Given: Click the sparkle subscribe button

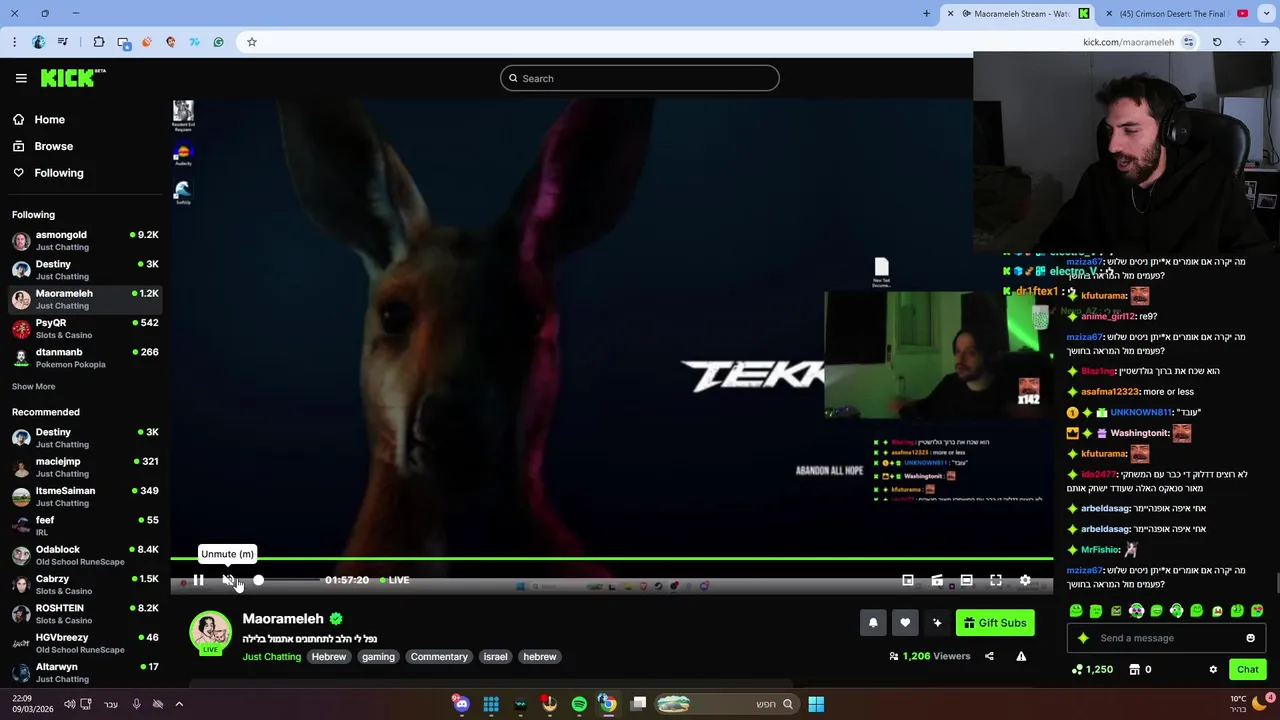Looking at the screenshot, I should pyautogui.click(x=937, y=623).
